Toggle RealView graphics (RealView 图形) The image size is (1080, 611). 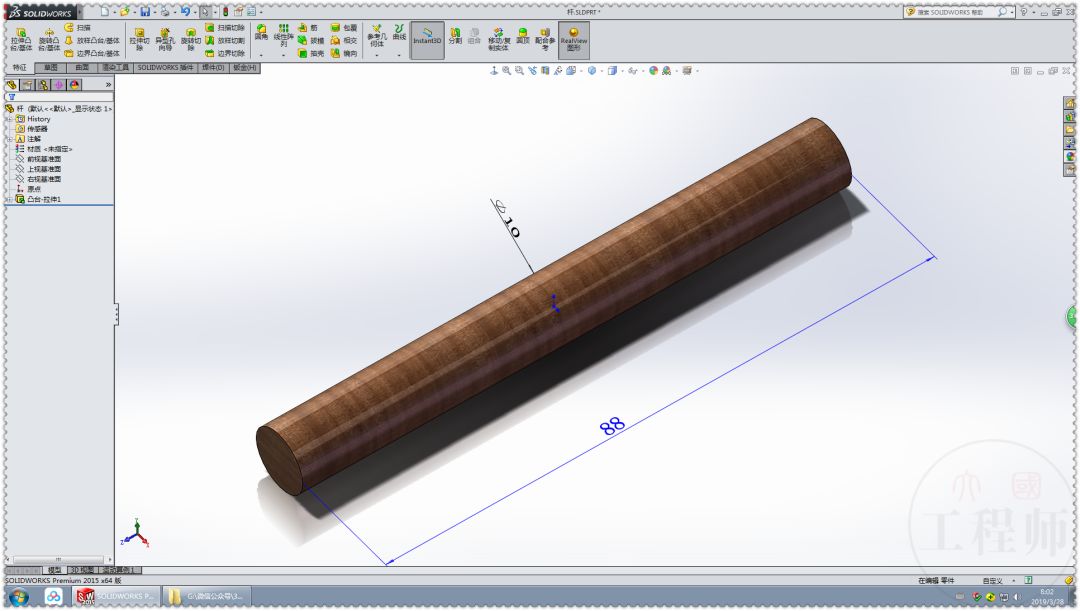point(573,38)
